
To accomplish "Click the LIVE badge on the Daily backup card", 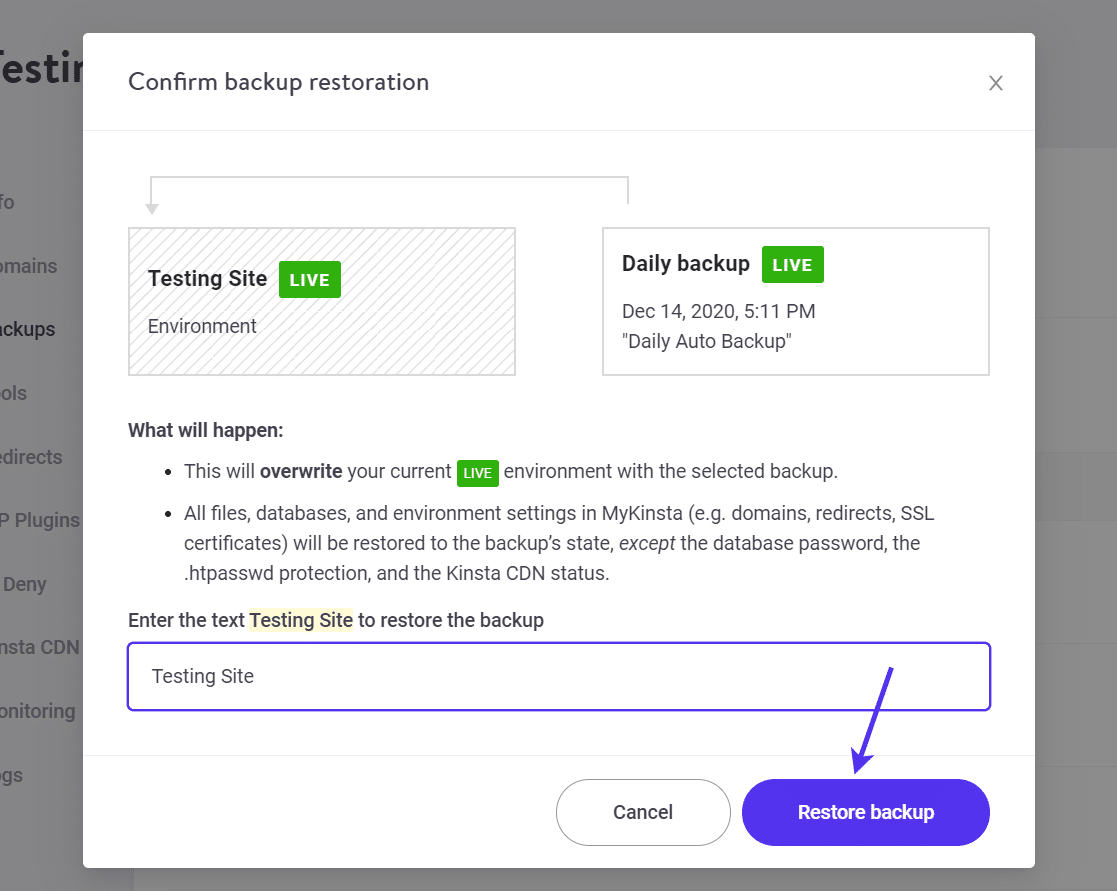I will tap(792, 264).
